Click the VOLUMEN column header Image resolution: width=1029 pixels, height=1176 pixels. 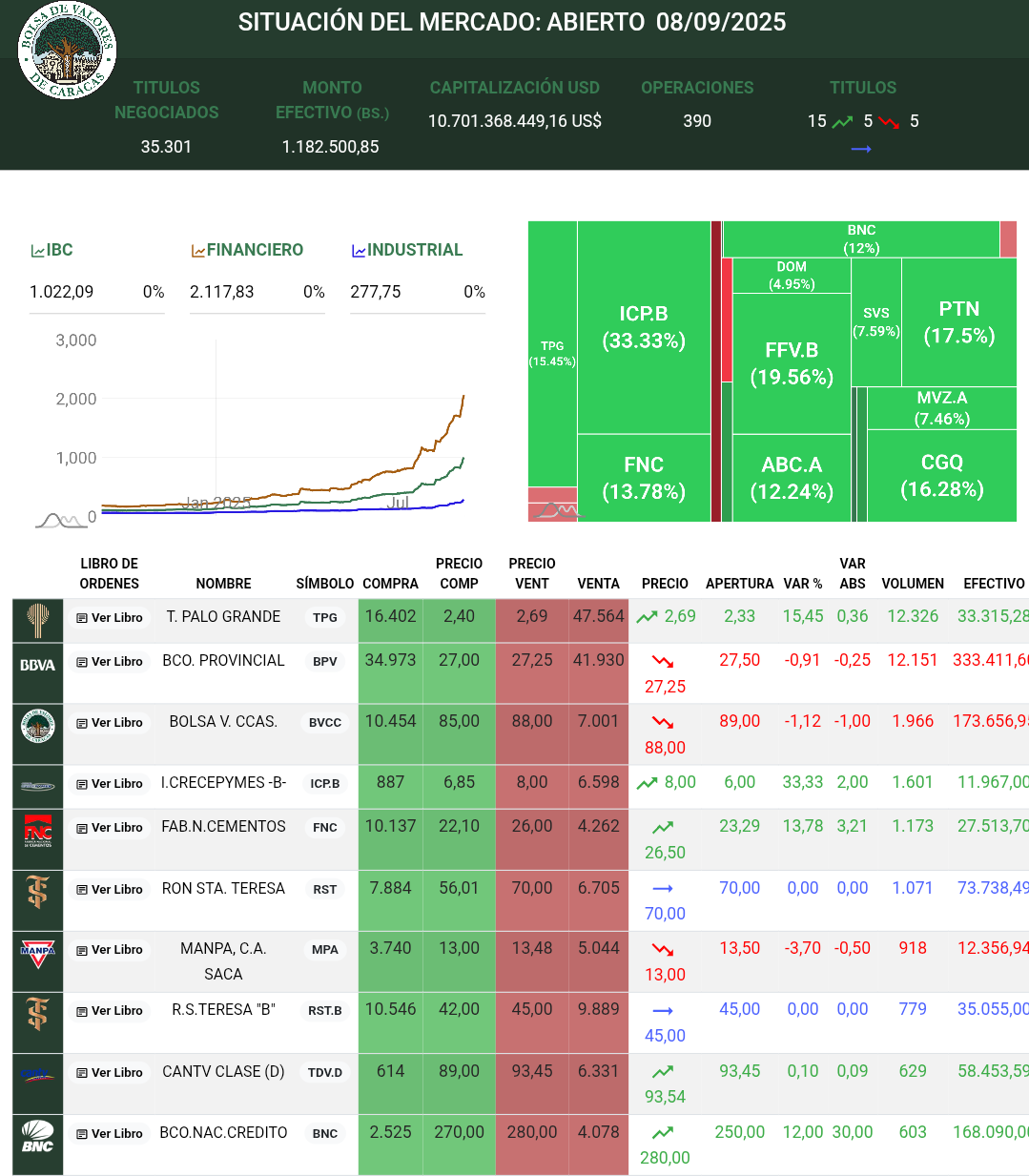913,584
